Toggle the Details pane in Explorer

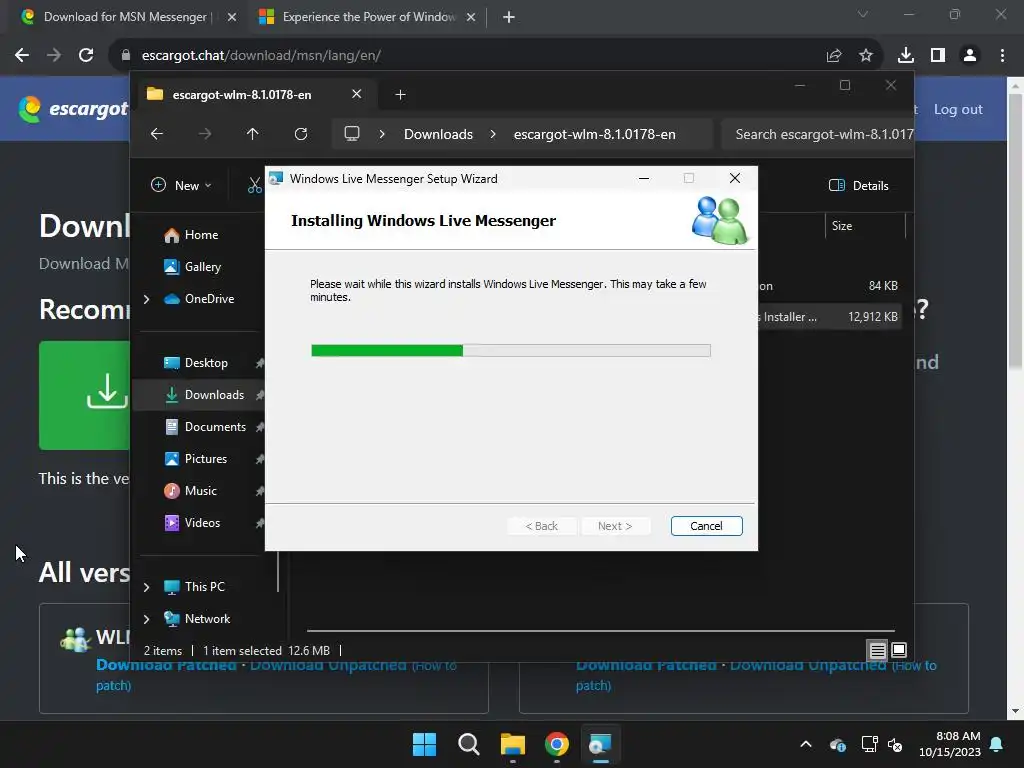[858, 185]
